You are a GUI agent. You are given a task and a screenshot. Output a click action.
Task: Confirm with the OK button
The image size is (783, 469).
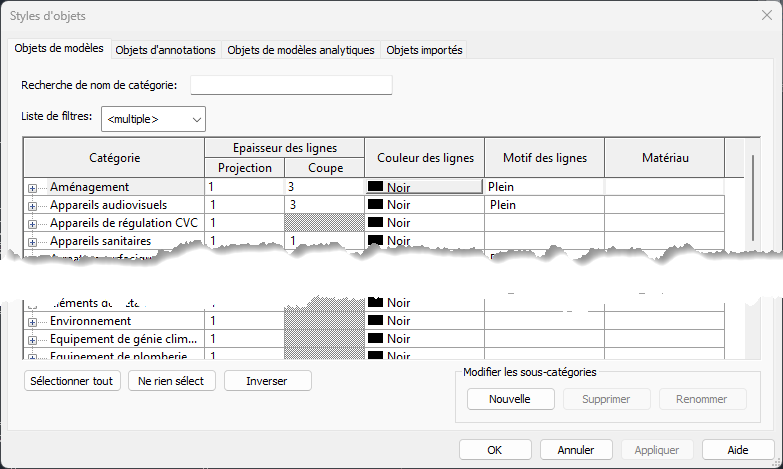point(495,450)
